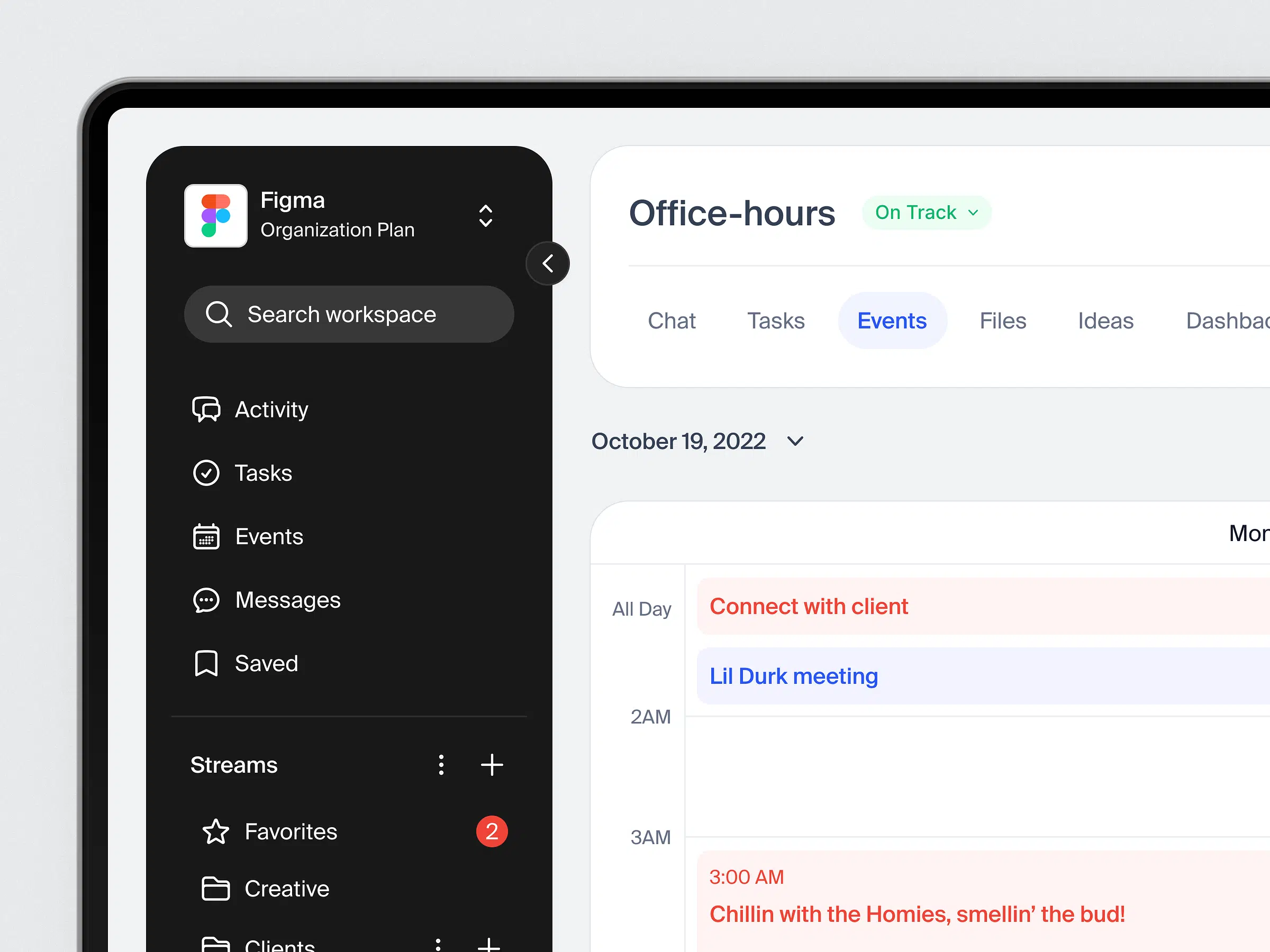Switch to the Chat tab
The image size is (1270, 952).
coord(672,319)
